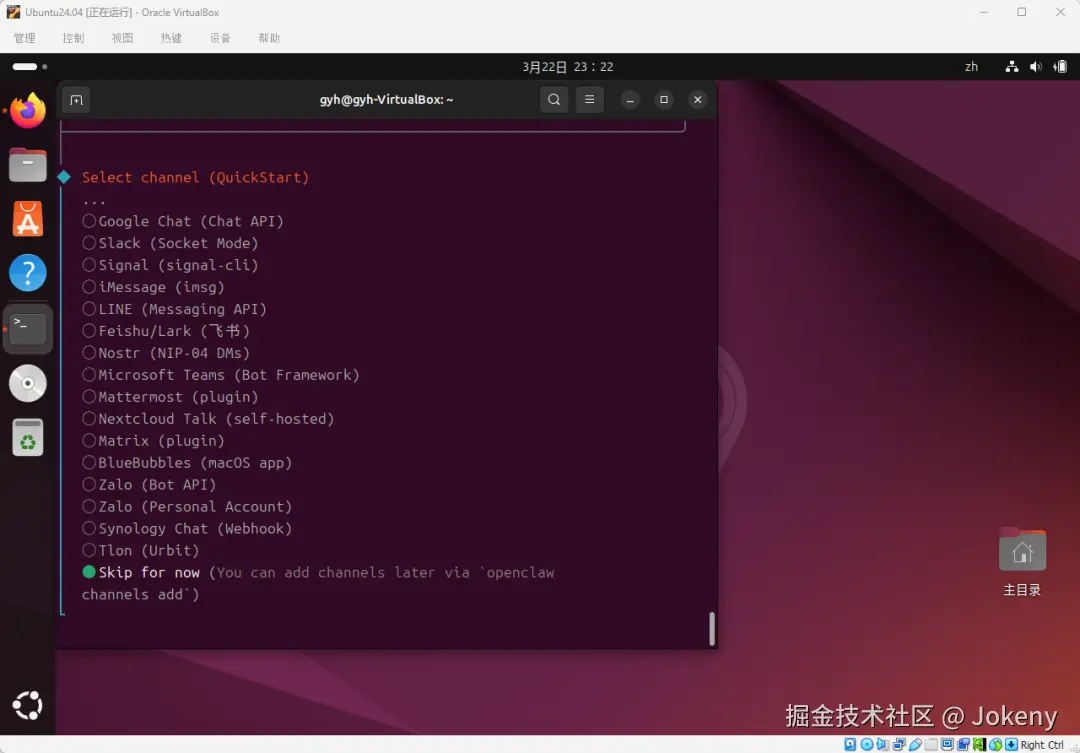Select the Nostr (NIP-04 DMs) option
1080x753 pixels.
coord(166,353)
